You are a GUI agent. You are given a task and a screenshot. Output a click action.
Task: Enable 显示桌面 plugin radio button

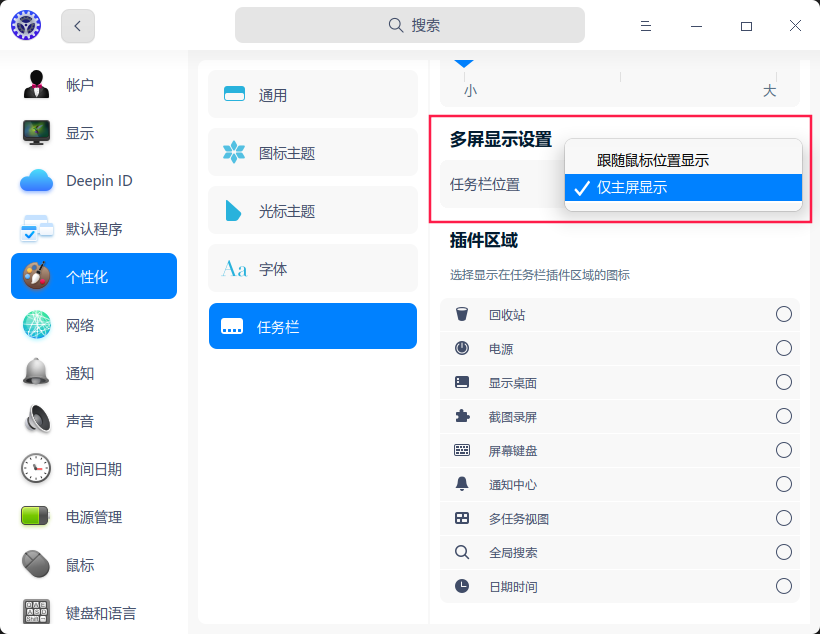(783, 382)
